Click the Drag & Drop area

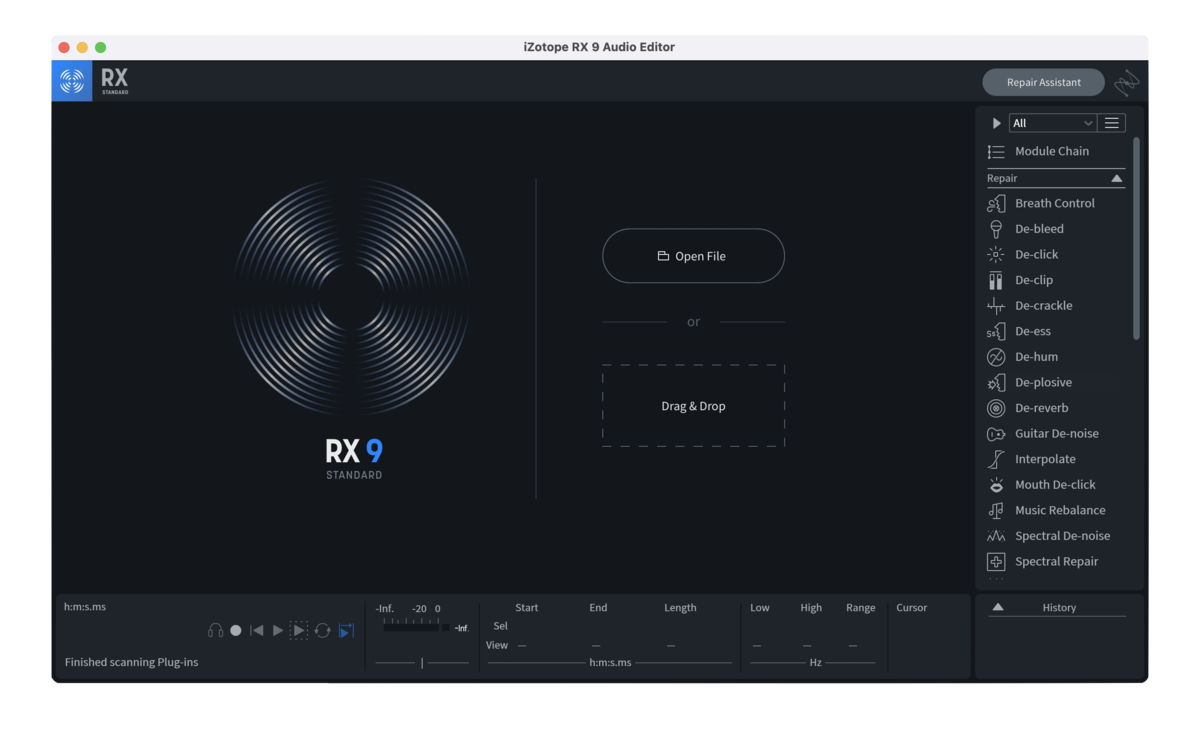pos(693,406)
